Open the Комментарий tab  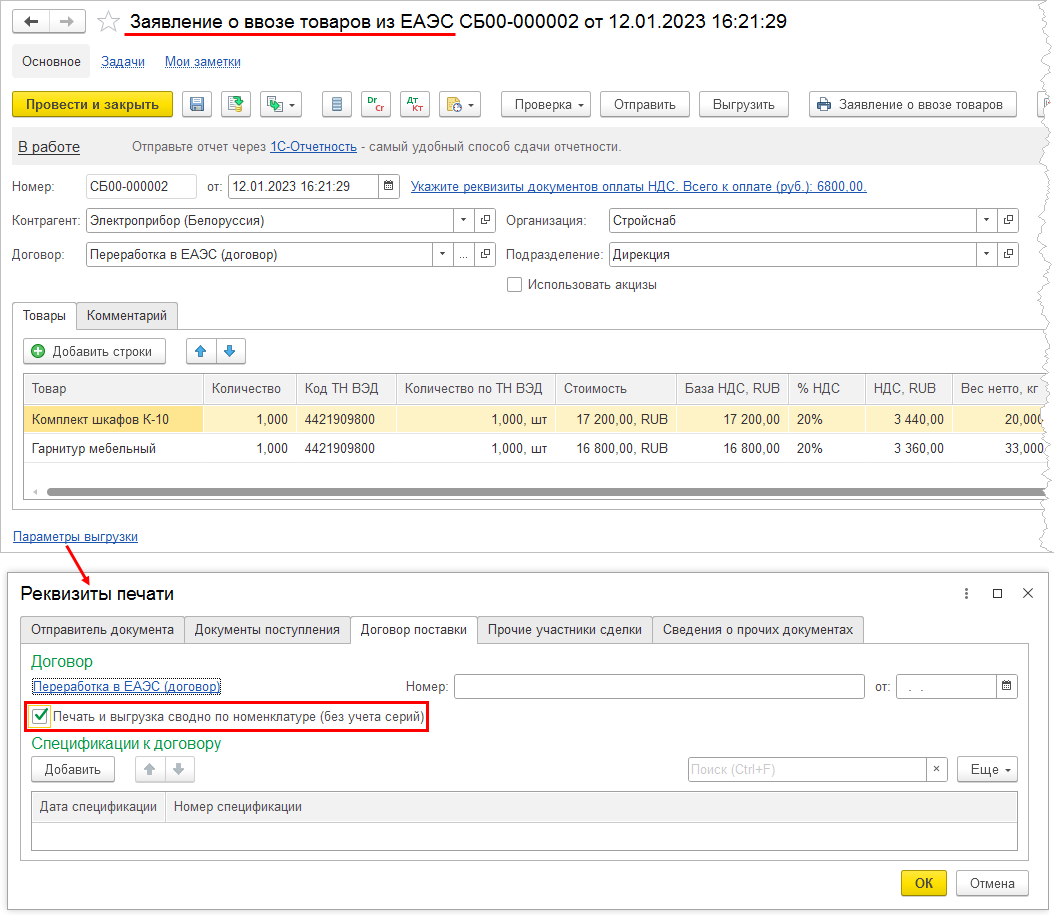128,316
